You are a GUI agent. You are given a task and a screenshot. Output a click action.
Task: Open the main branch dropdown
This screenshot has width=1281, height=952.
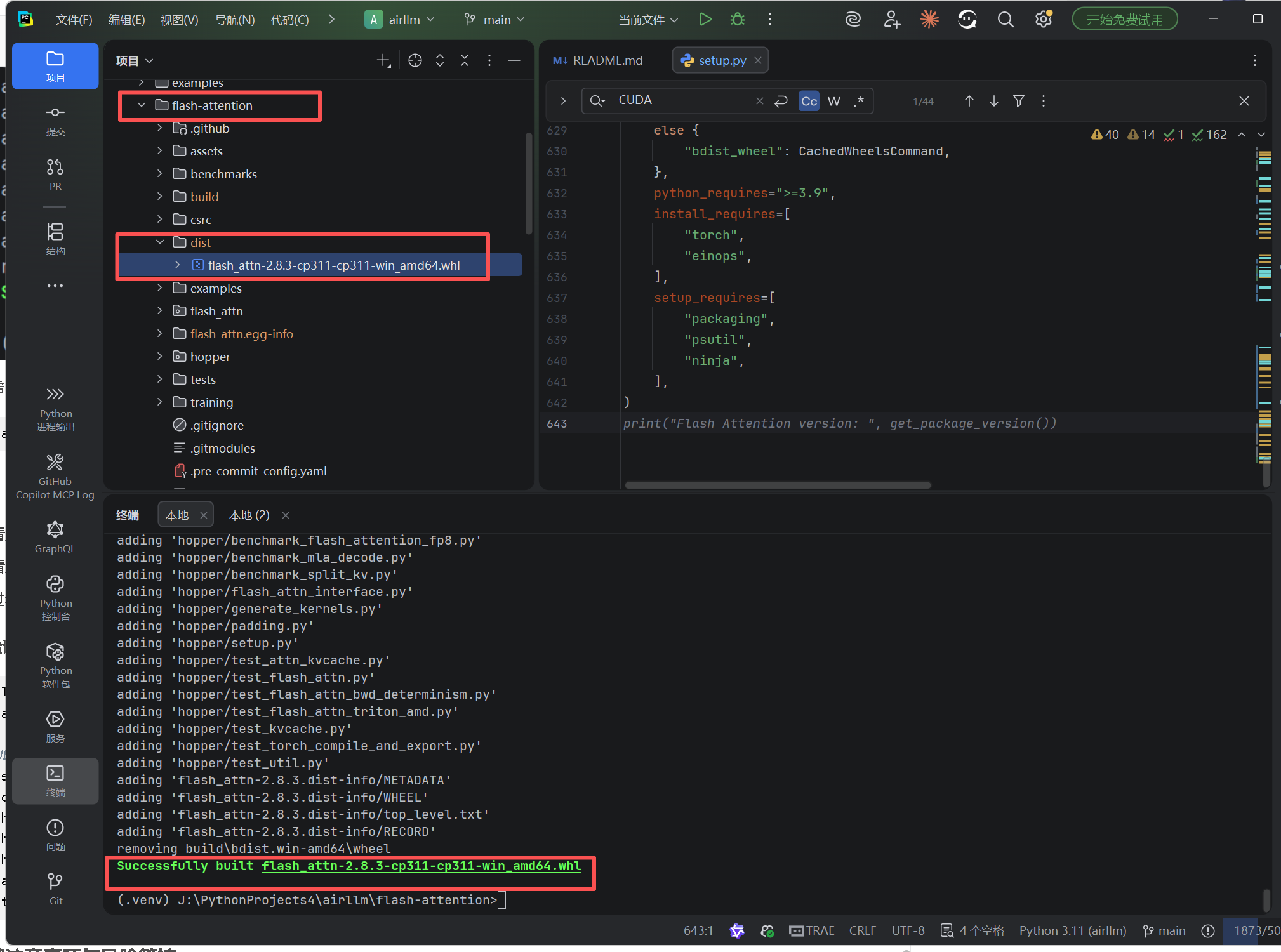click(496, 20)
